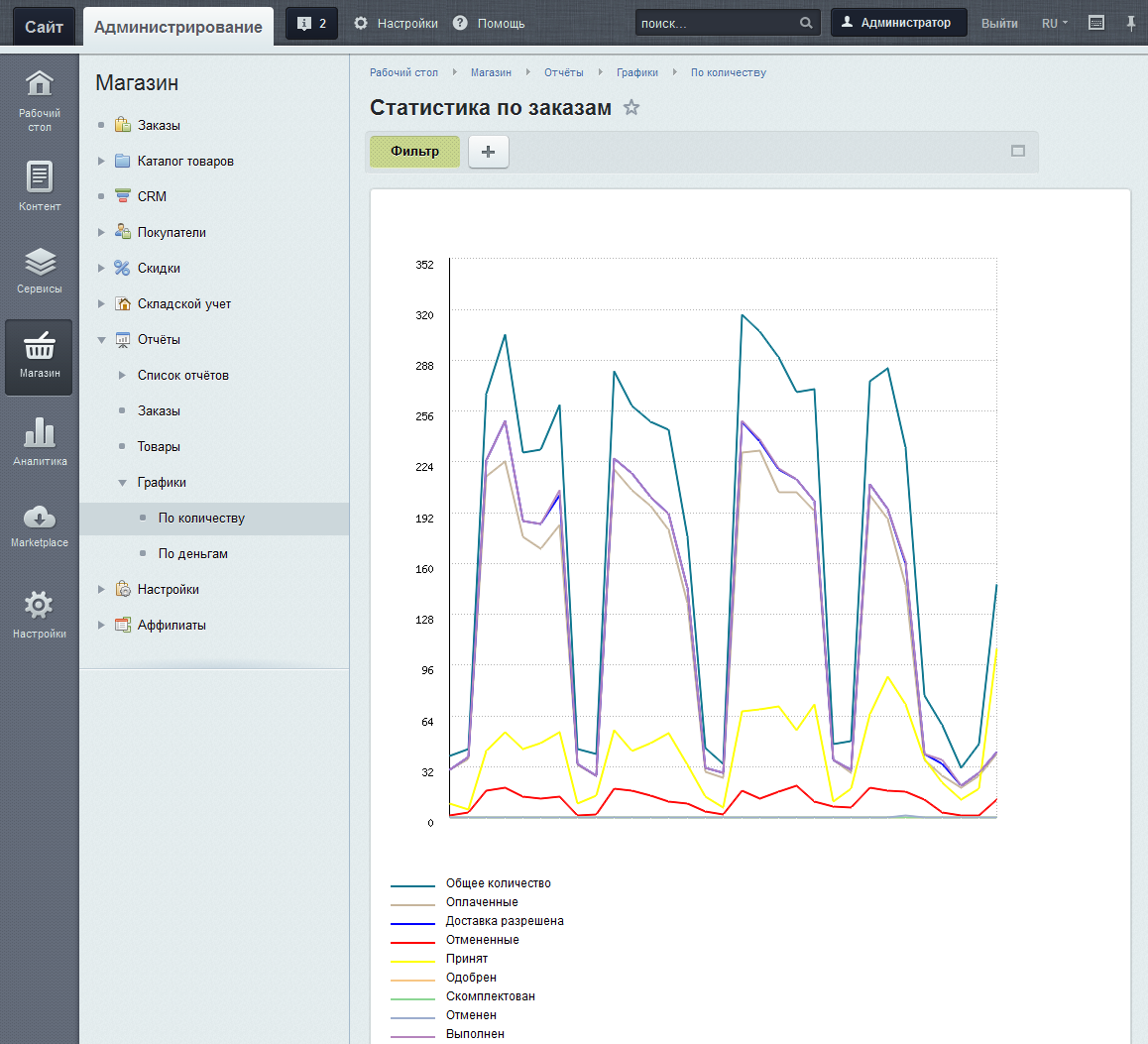Click the keyboard icon in top bar

click(1096, 23)
